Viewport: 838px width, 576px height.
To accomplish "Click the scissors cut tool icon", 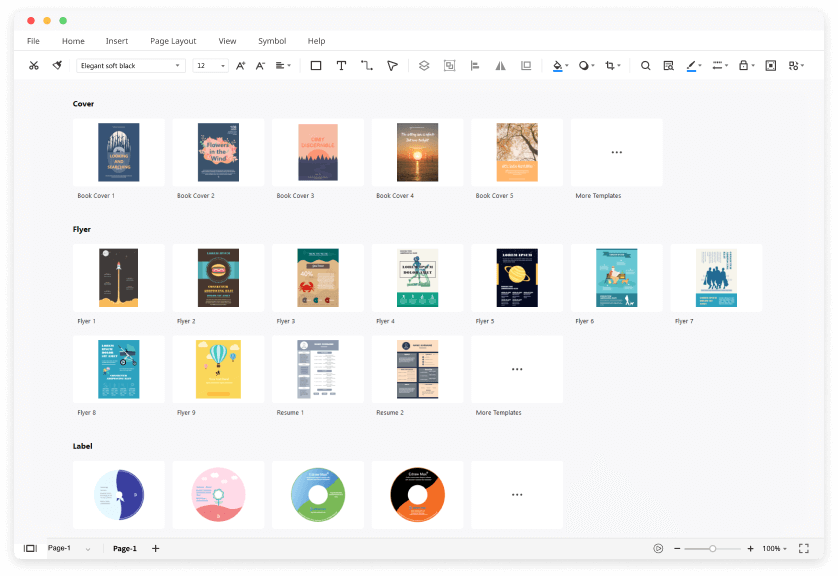I will click(33, 66).
